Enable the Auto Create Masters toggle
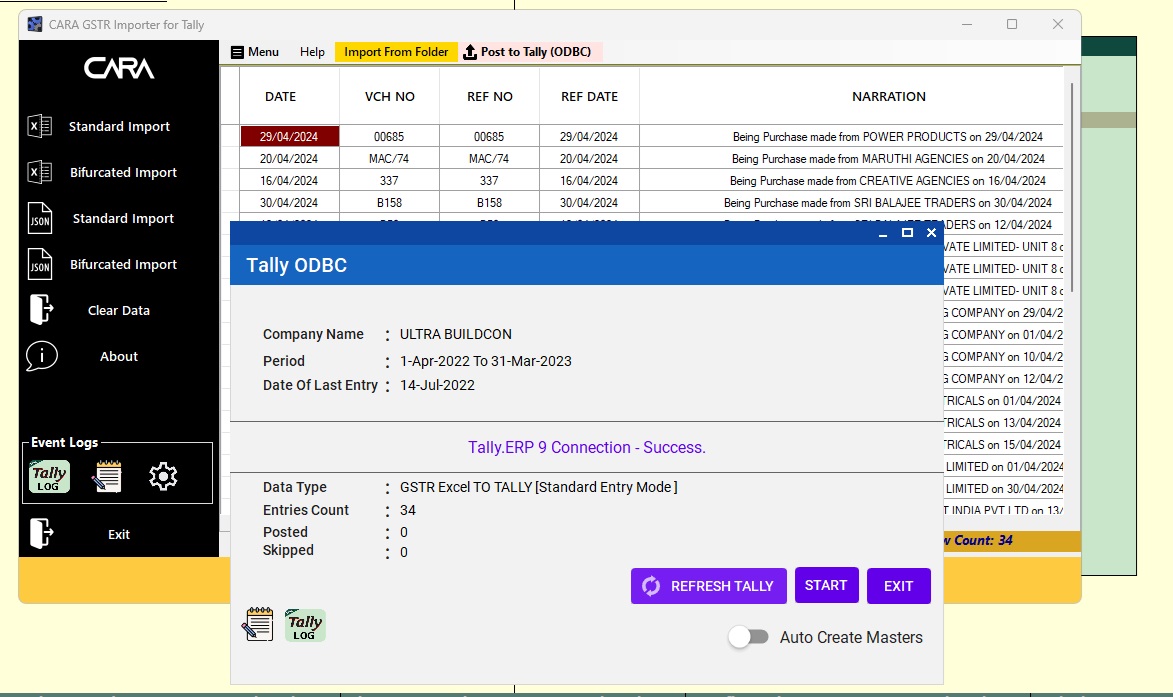Image resolution: width=1173 pixels, height=697 pixels. 748,637
